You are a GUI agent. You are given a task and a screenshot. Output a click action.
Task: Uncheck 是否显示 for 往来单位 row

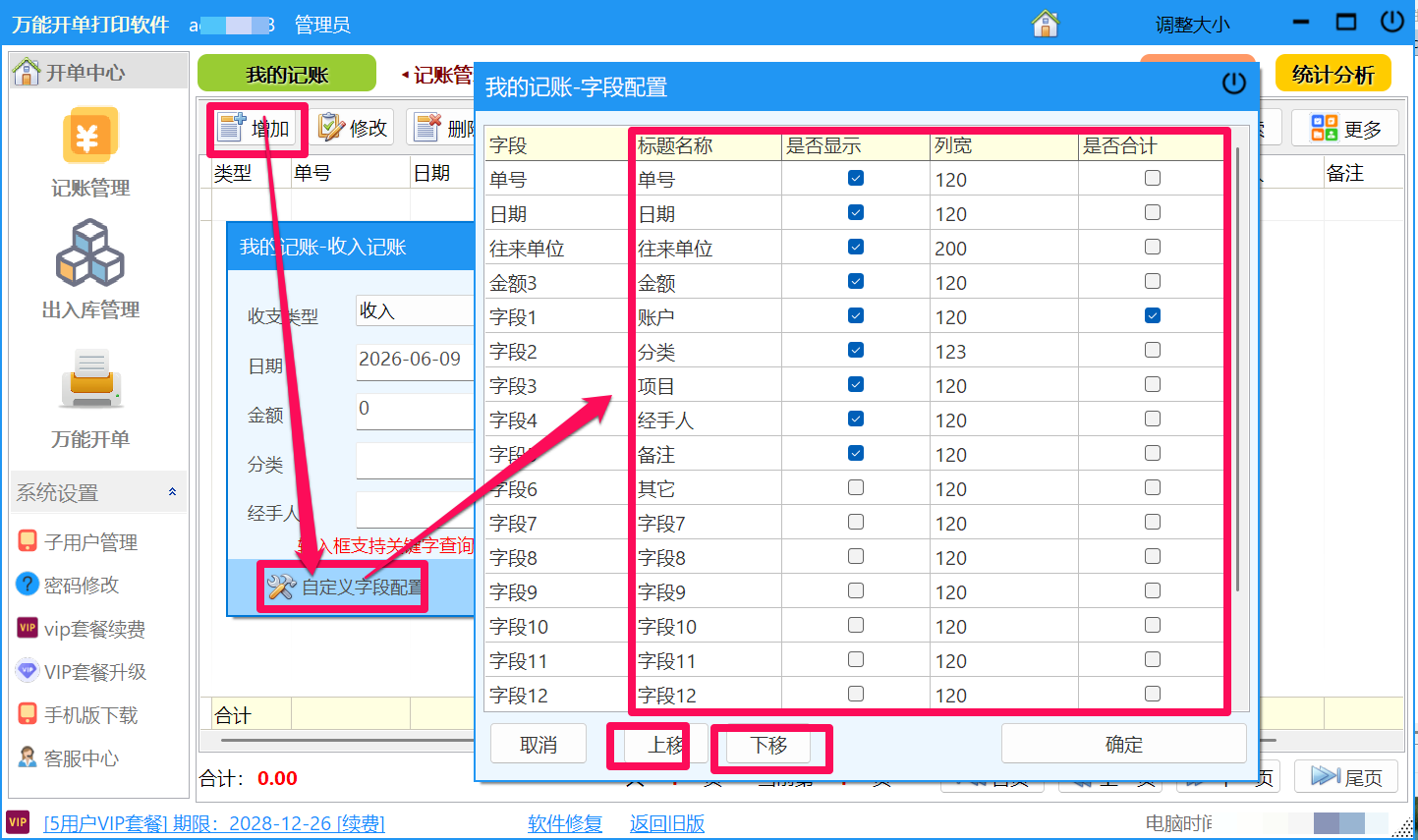856,247
